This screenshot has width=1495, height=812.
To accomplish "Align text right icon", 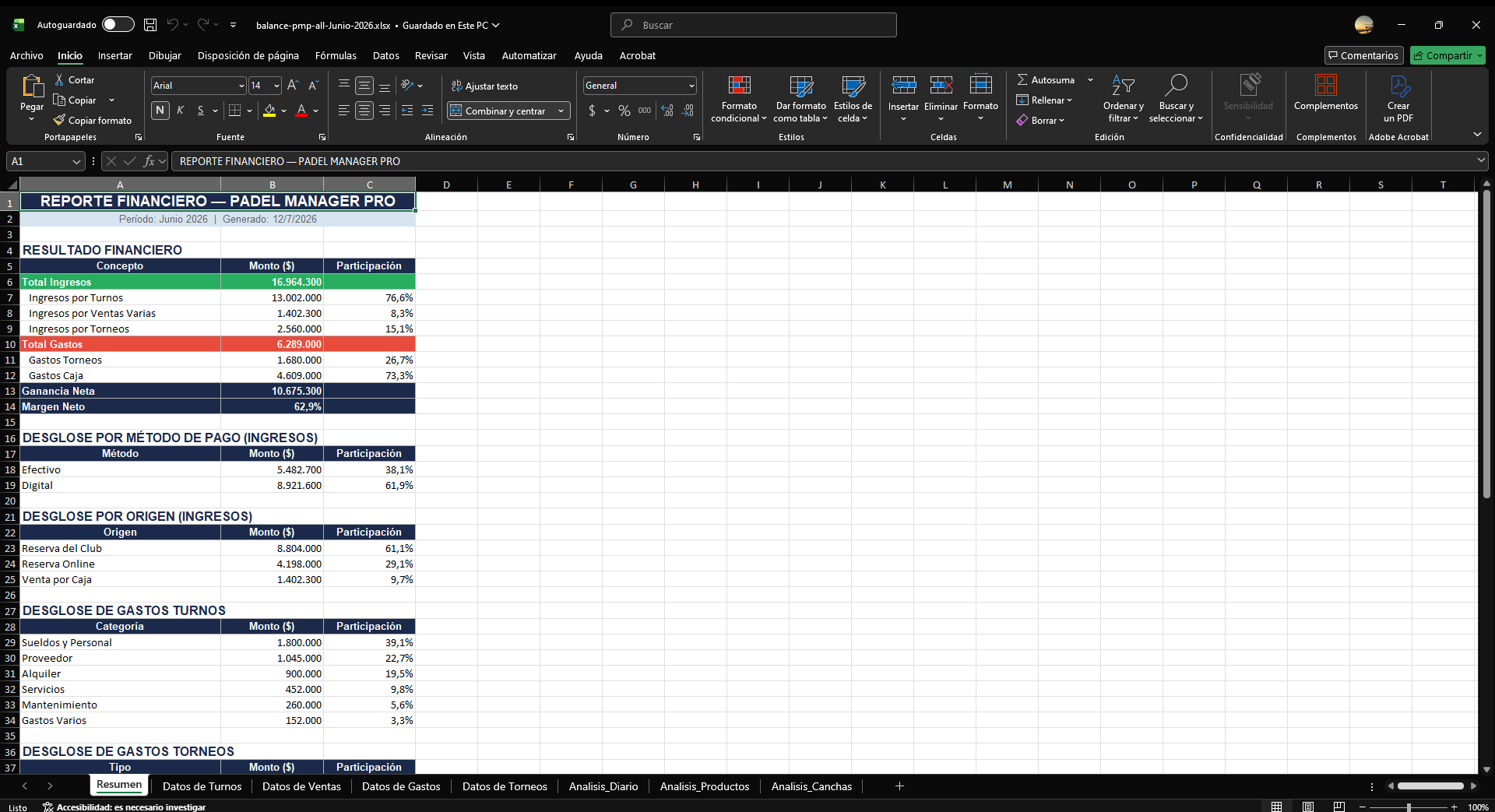I will [x=385, y=111].
